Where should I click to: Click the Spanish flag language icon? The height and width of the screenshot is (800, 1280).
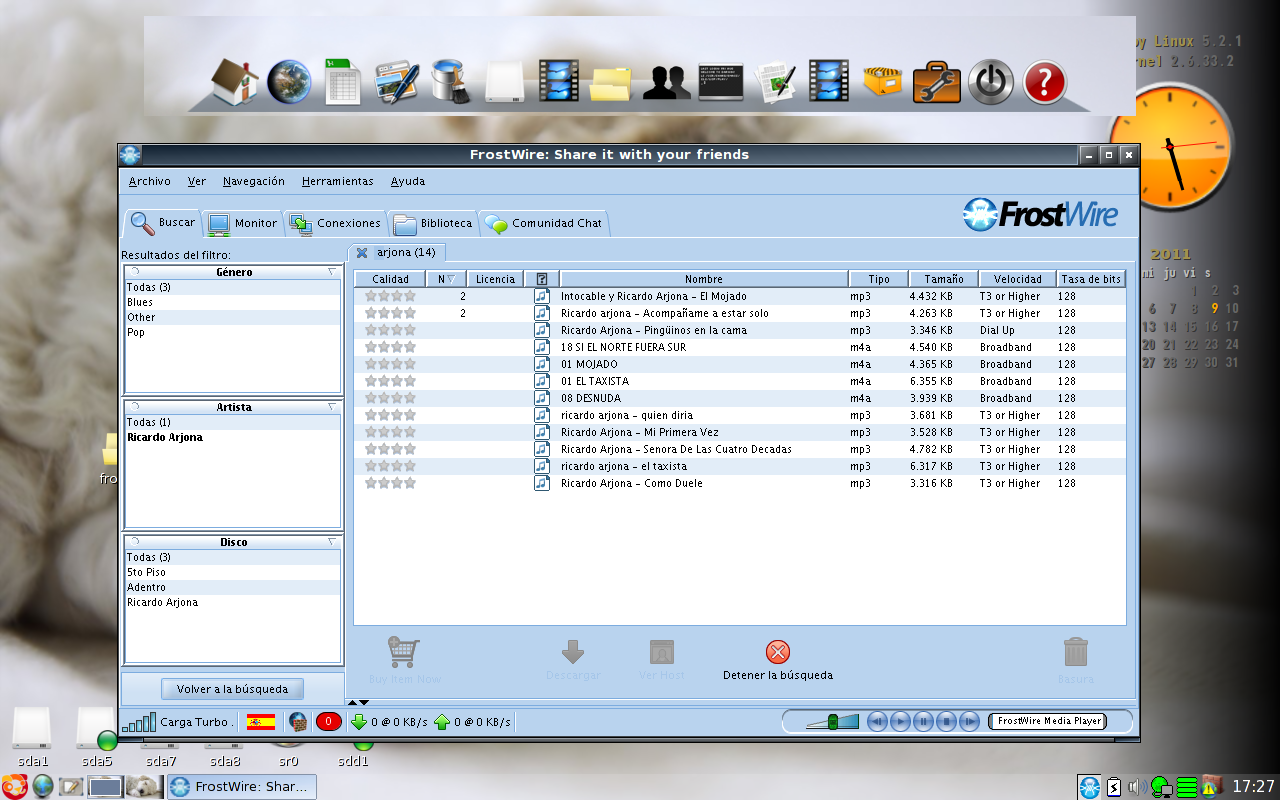(261, 721)
